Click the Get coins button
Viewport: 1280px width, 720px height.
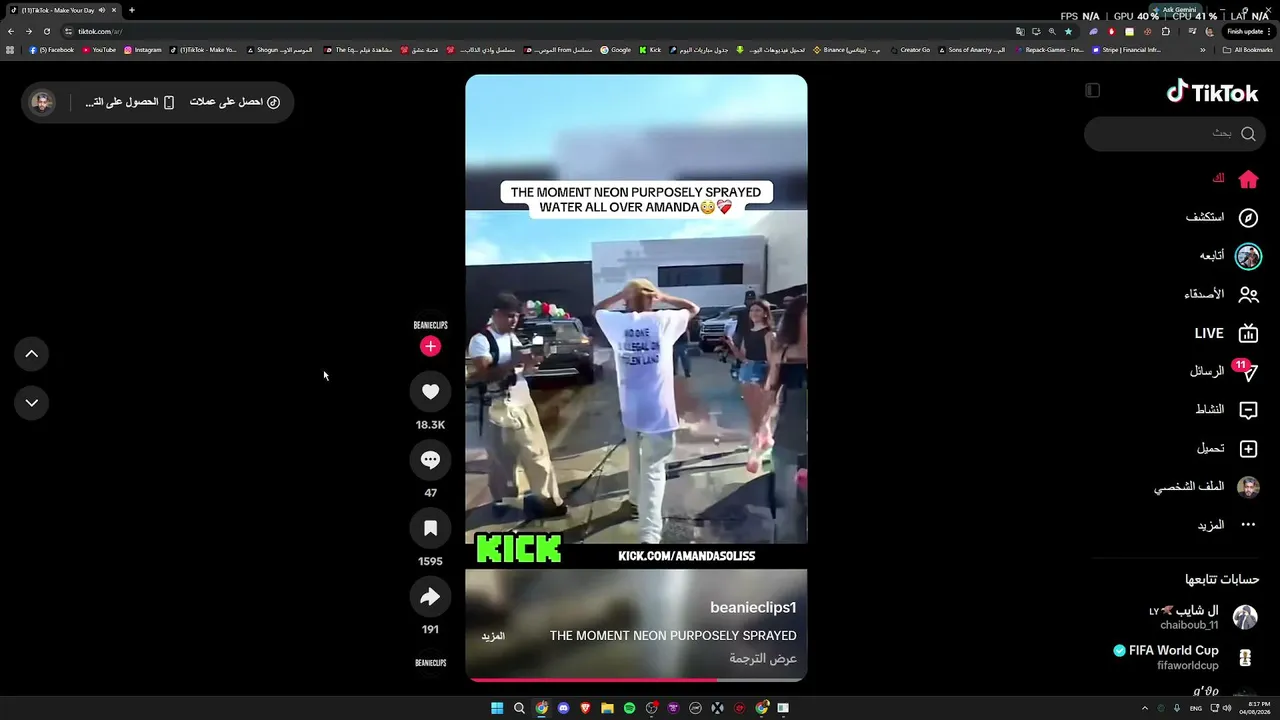234,102
